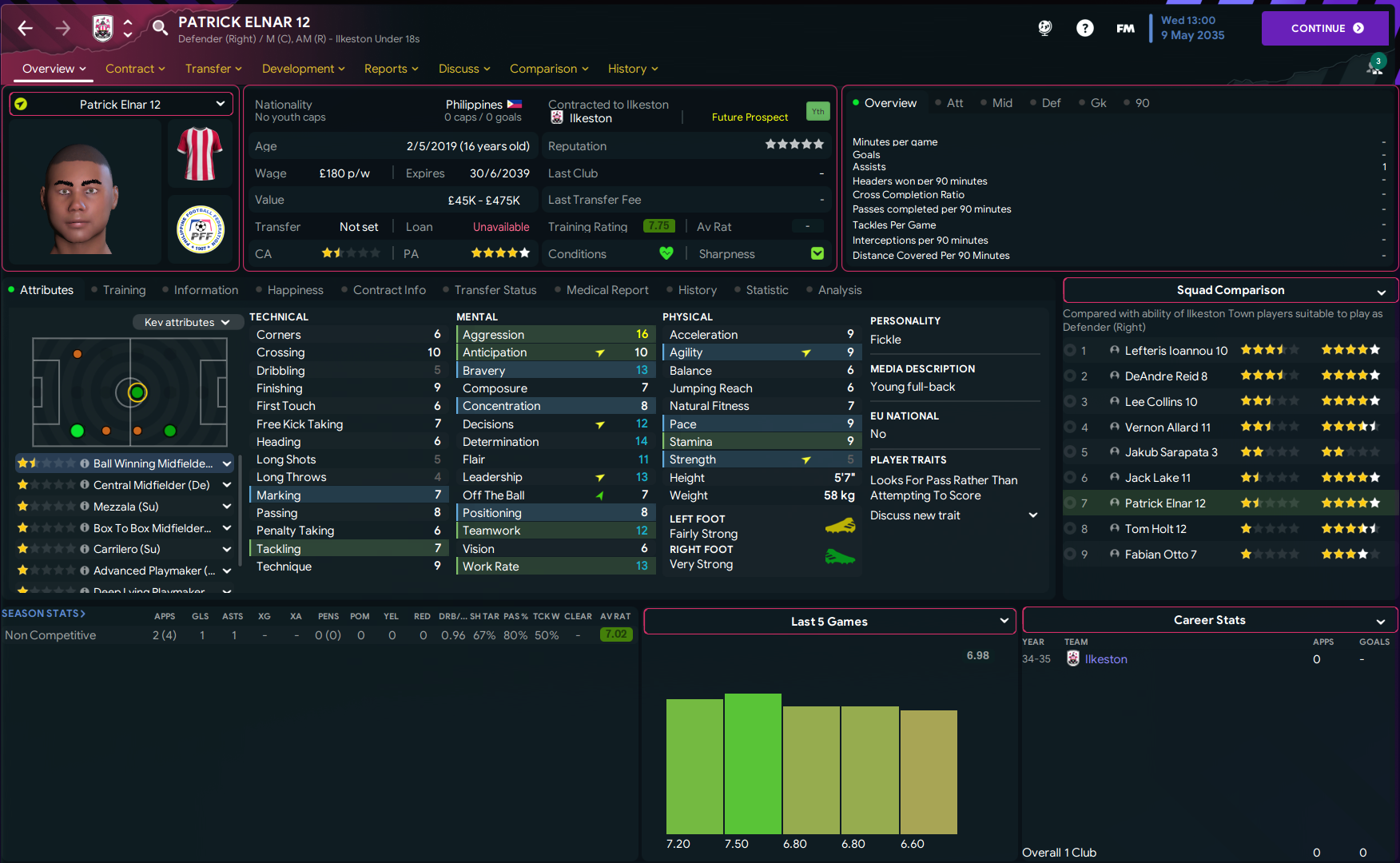This screenshot has height=863, width=1400.
Task: Toggle comparison circle for Lee Collins 10
Action: point(1070,401)
